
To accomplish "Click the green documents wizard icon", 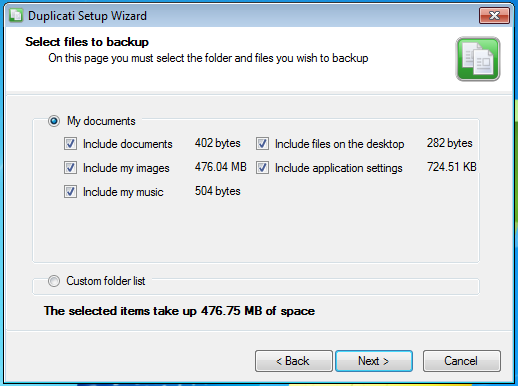I will tap(478, 59).
